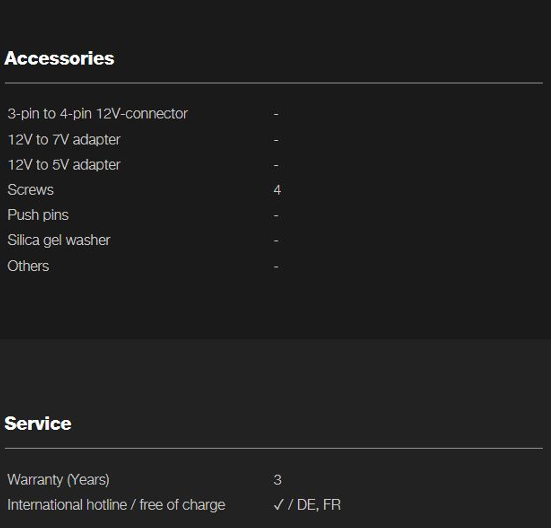Viewport: 552px width, 529px height.
Task: Click the DE, FR hotline countries text
Action: pyautogui.click(x=319, y=505)
